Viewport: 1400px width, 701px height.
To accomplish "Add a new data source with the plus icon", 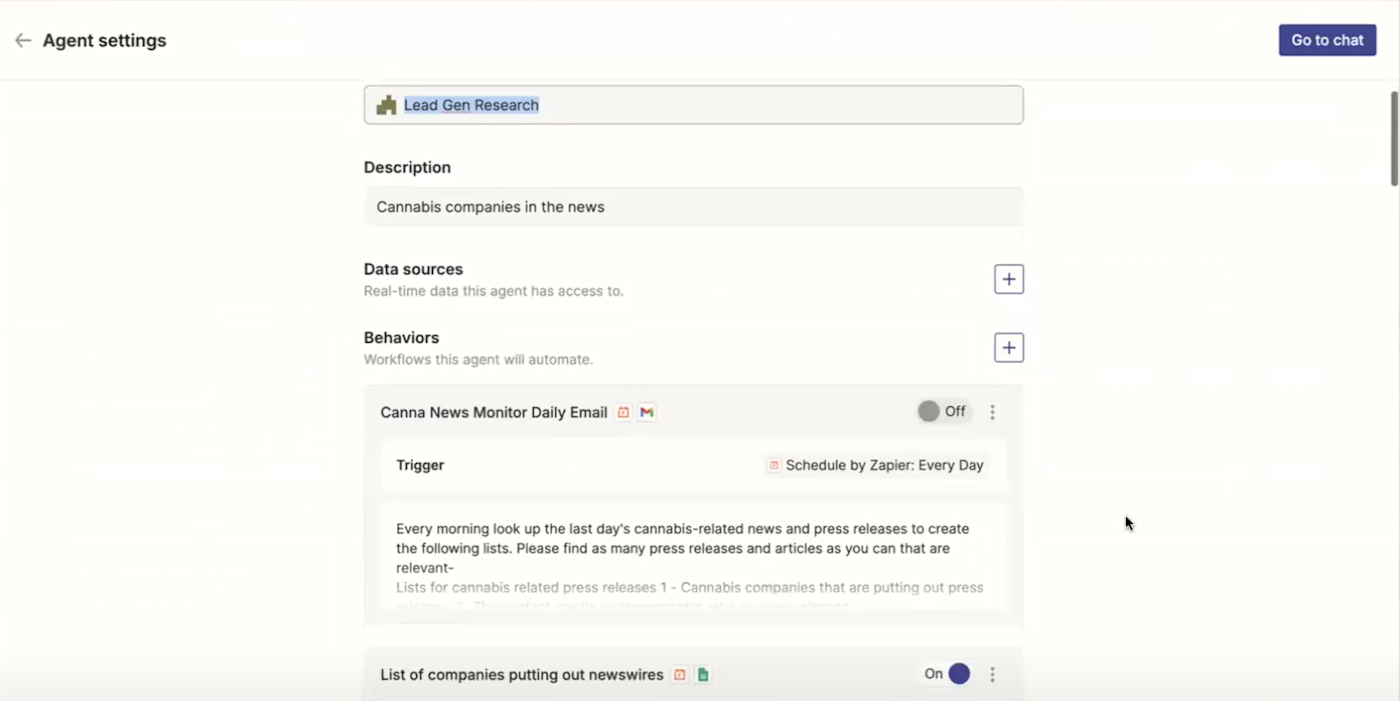I will tap(1008, 279).
